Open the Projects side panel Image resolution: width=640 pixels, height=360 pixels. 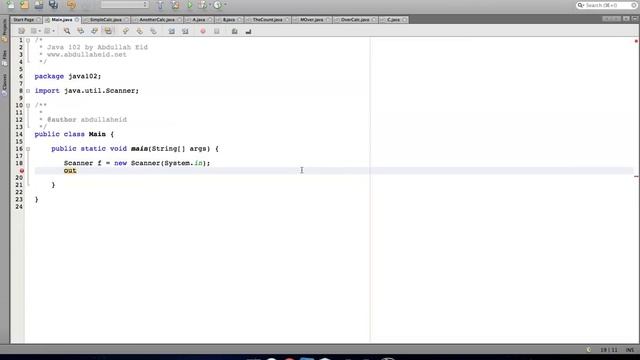pyautogui.click(x=4, y=30)
